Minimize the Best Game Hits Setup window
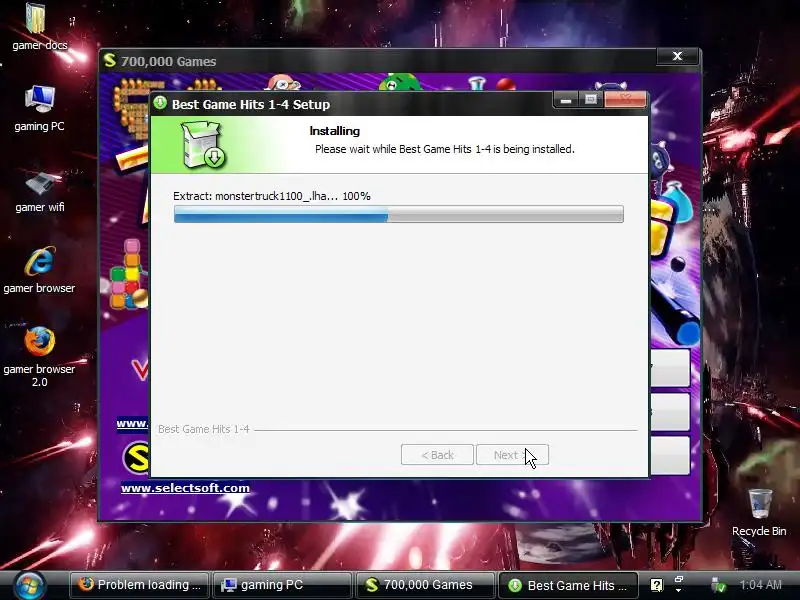800x600 pixels. 565,100
